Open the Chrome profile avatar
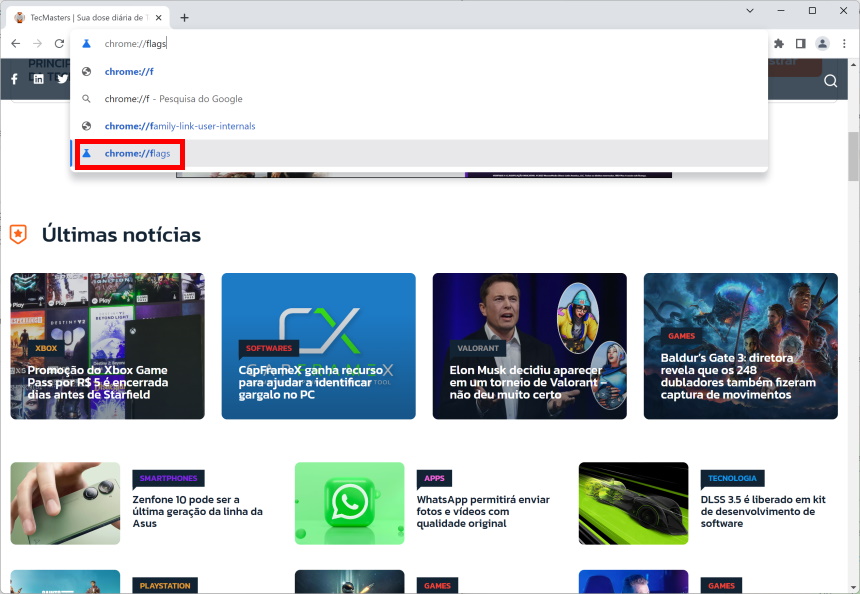The image size is (860, 594). [x=822, y=44]
